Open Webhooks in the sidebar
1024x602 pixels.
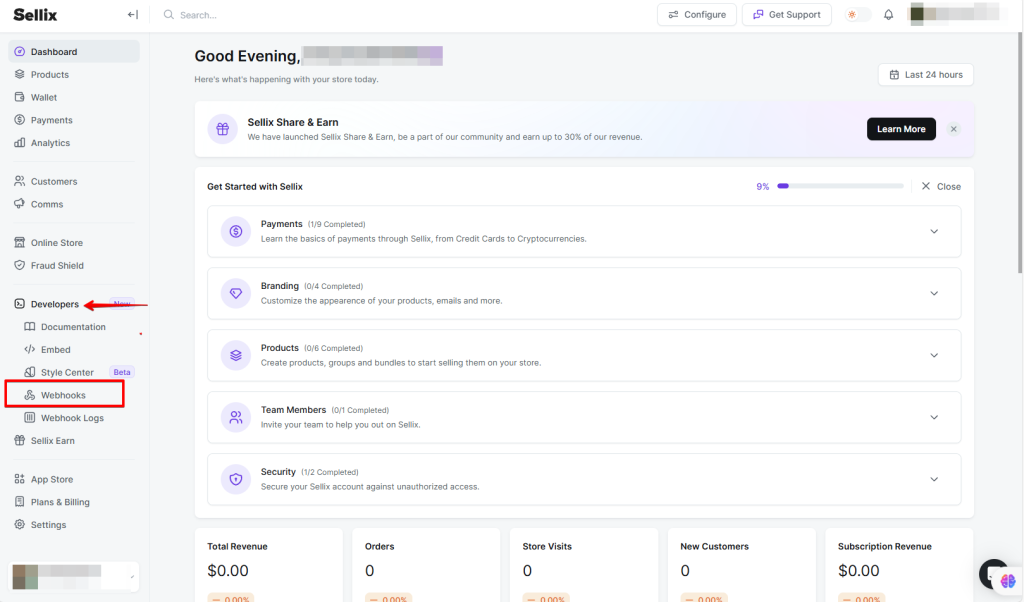tap(63, 395)
